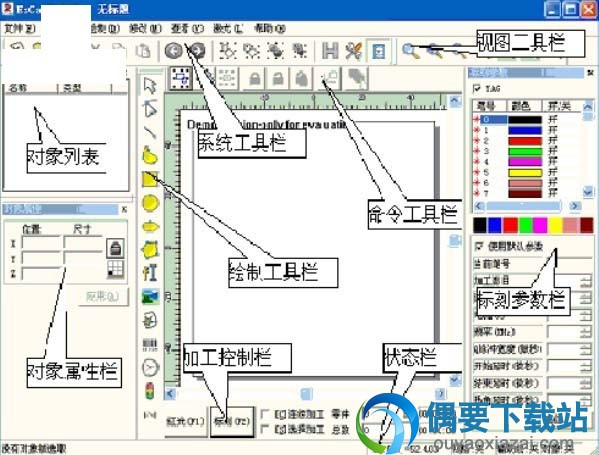The image size is (599, 455).
Task: Click the X position input field
Action: 42,243
